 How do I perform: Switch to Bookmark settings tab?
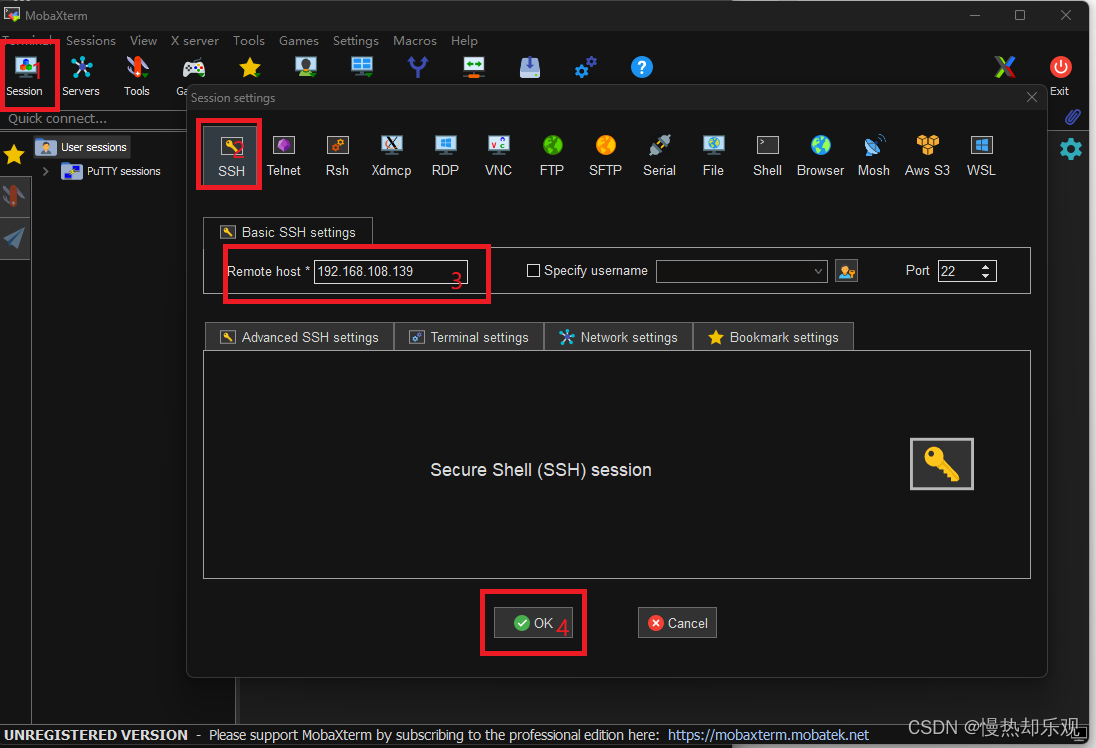[x=773, y=337]
